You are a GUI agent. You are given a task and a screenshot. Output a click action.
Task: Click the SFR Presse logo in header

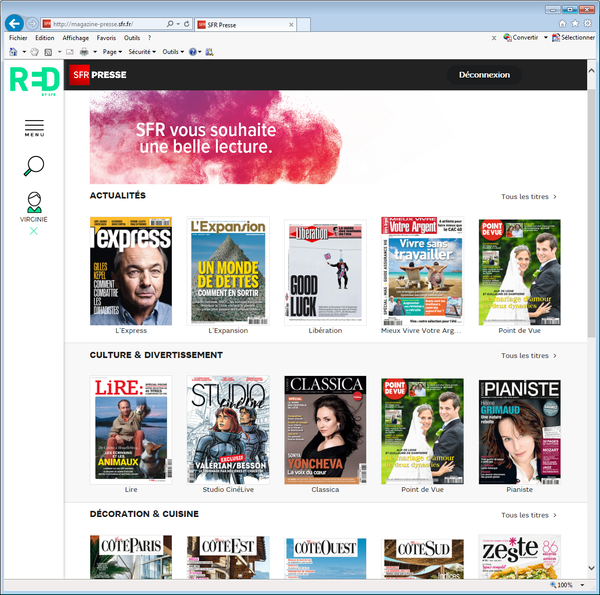click(x=98, y=75)
